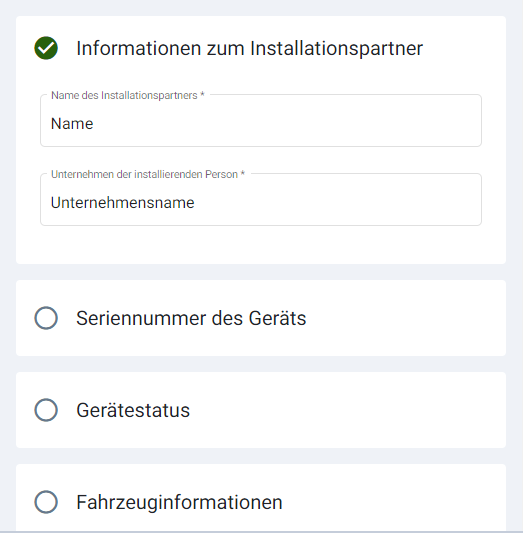Expand the Seriennummer des Geräts heading

coord(191,319)
